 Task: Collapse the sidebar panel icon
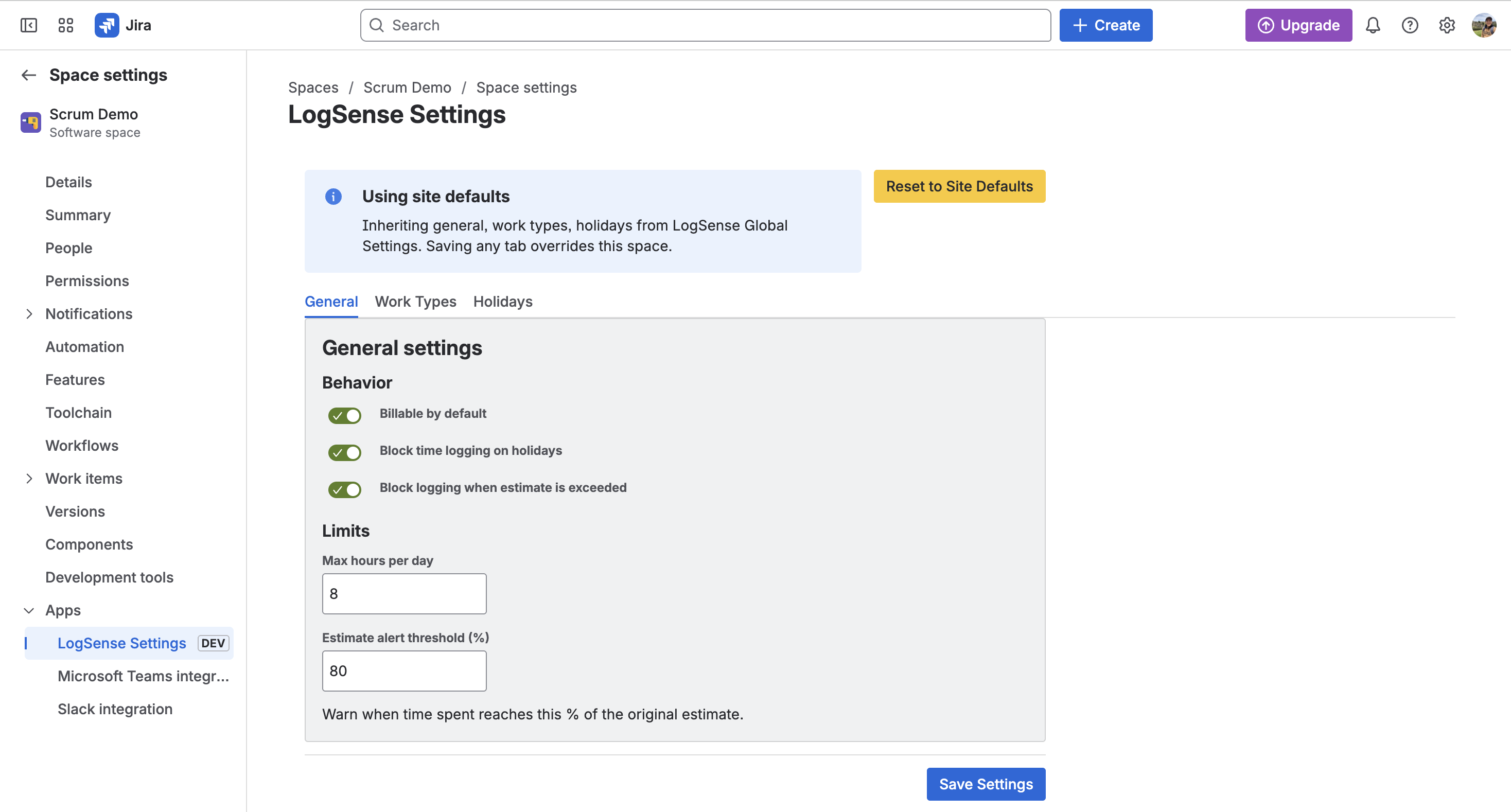[x=29, y=25]
